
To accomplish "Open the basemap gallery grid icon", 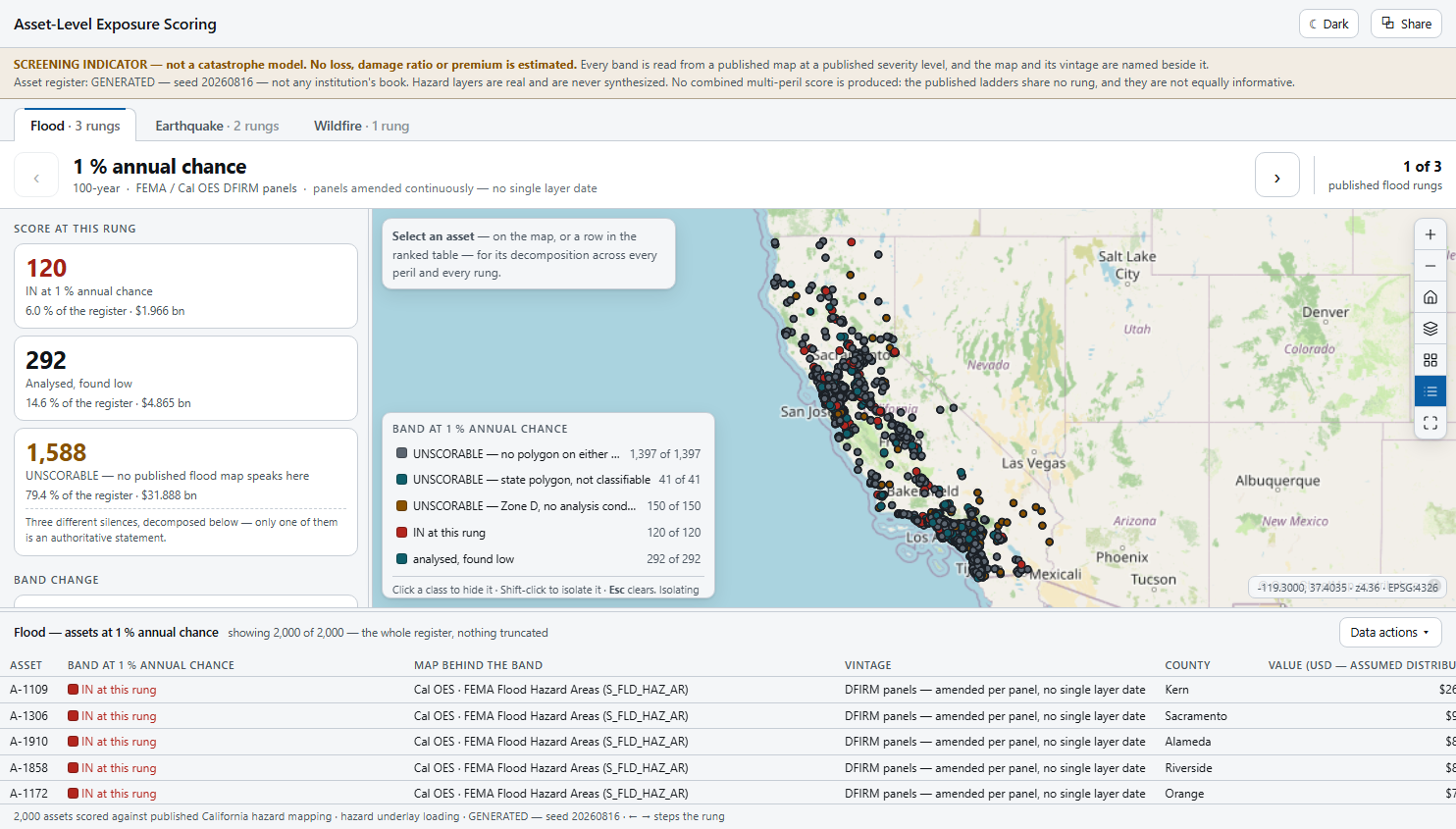I will click(x=1430, y=360).
